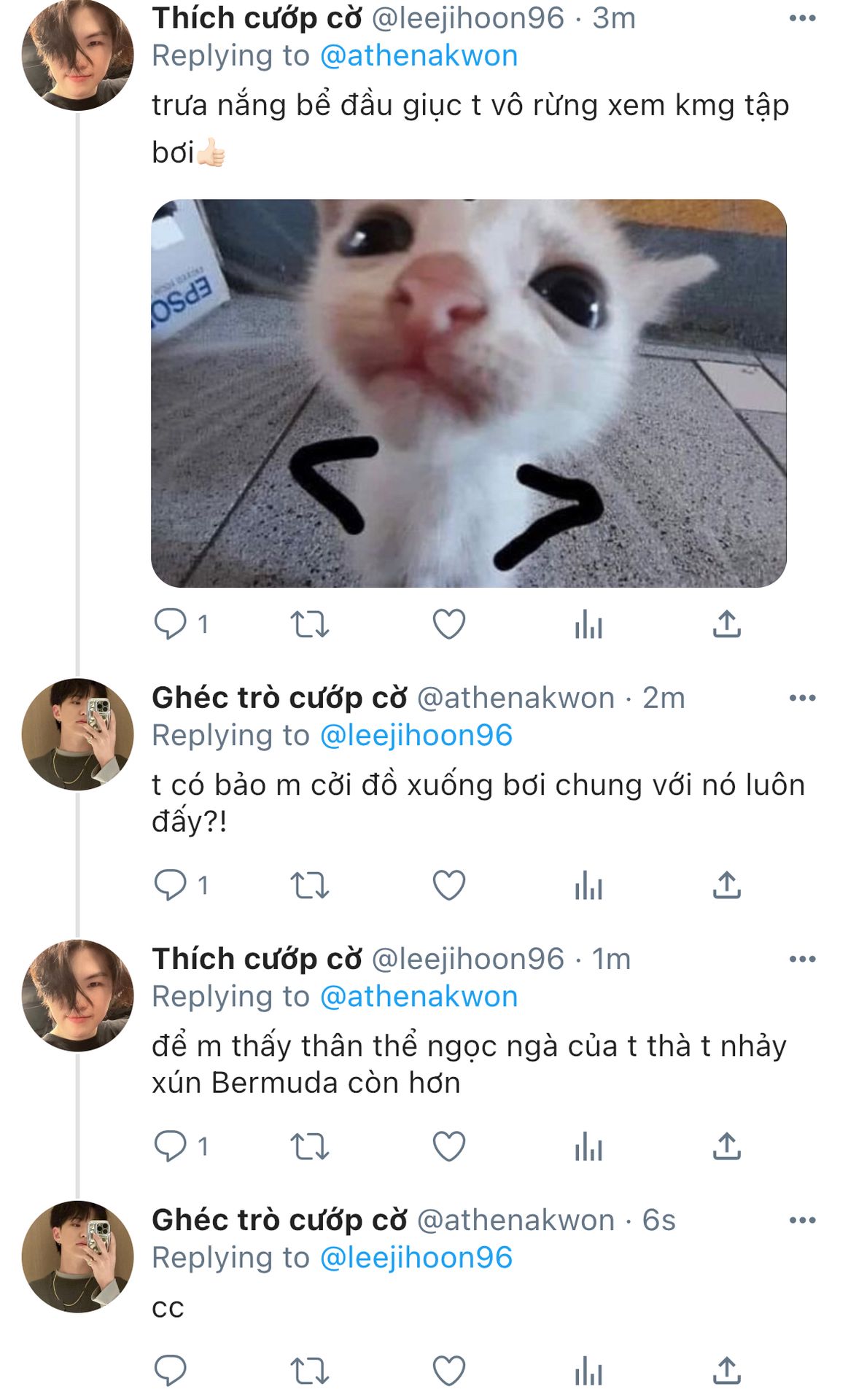Open more options on the 'cc' tweet
The width and height of the screenshot is (848, 1400).
(x=802, y=1220)
